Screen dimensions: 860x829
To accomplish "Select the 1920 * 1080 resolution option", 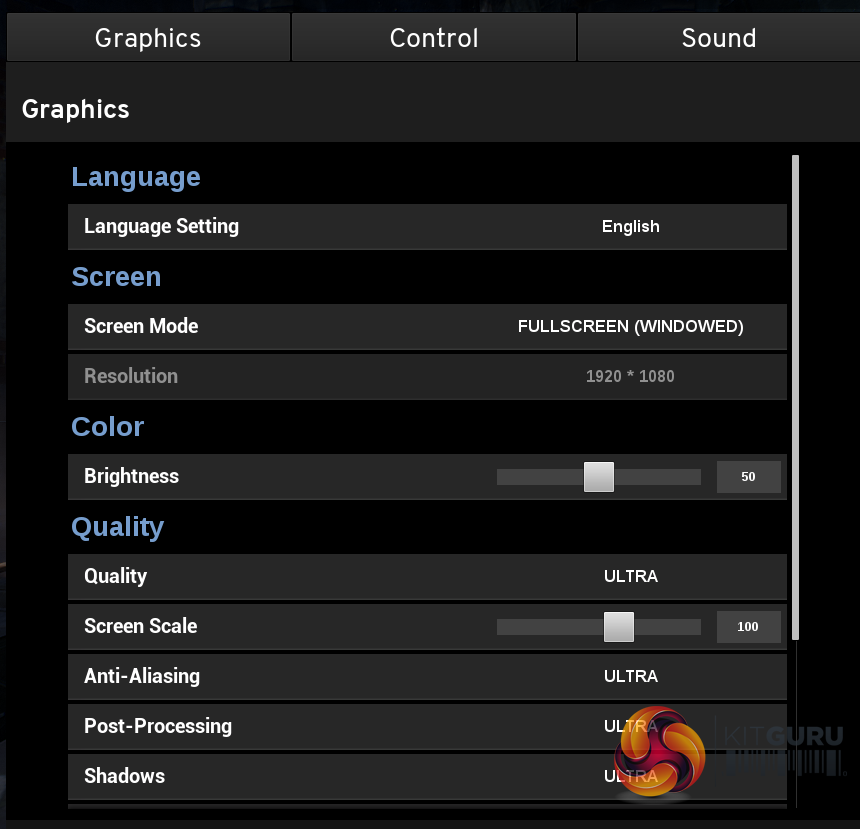I will coord(630,377).
